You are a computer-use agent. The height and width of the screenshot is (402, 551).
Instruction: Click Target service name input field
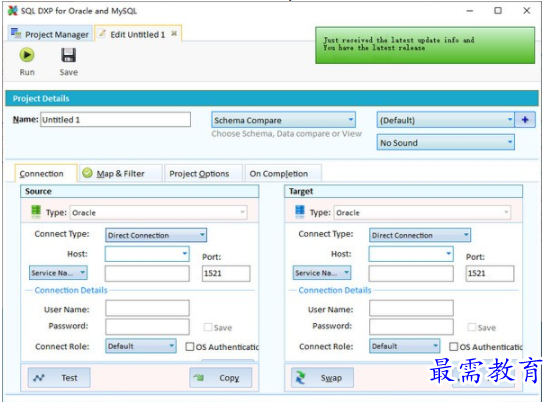click(x=411, y=273)
